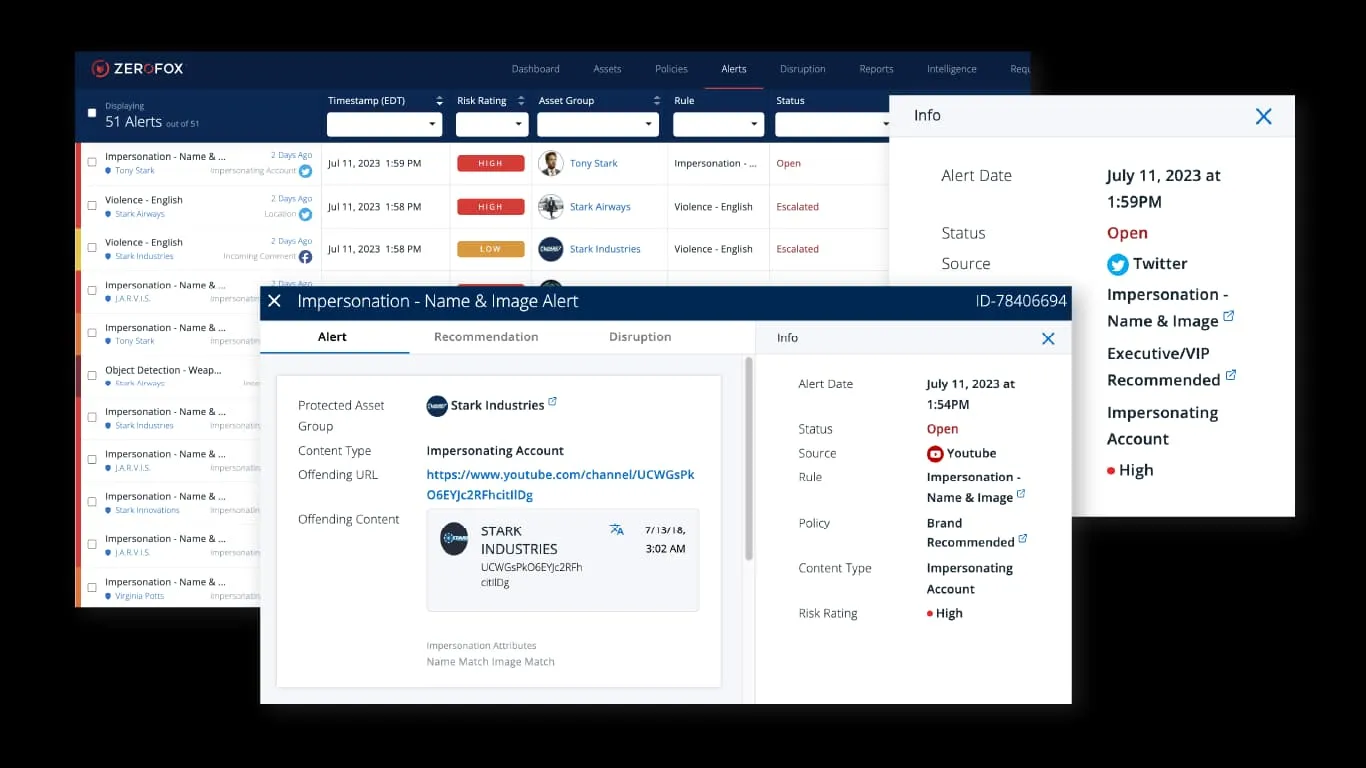
Task: Open the Stark Airways link in Asset Group column
Action: pyautogui.click(x=600, y=207)
